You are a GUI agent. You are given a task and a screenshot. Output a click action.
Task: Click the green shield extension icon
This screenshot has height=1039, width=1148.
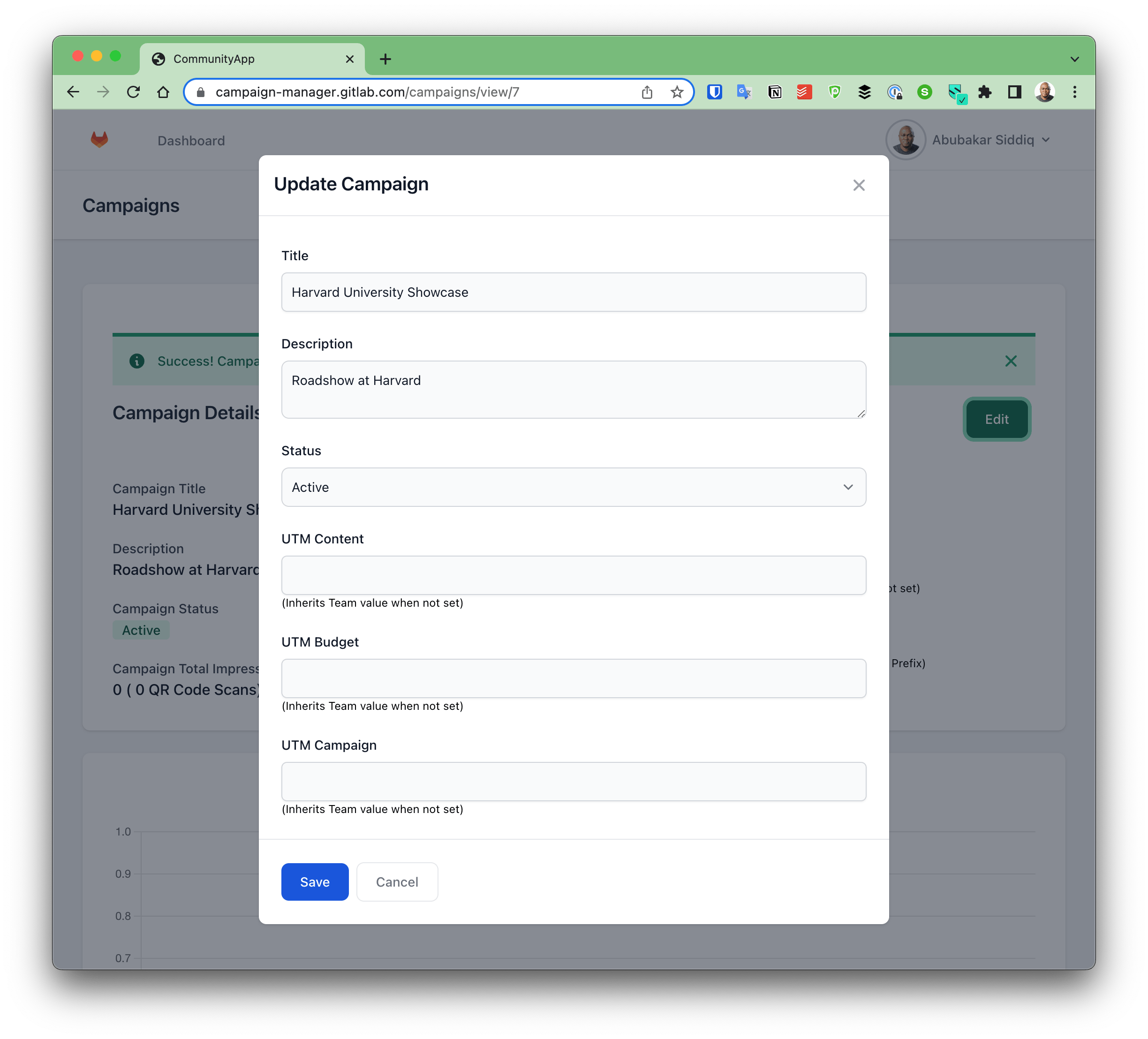tap(834, 91)
